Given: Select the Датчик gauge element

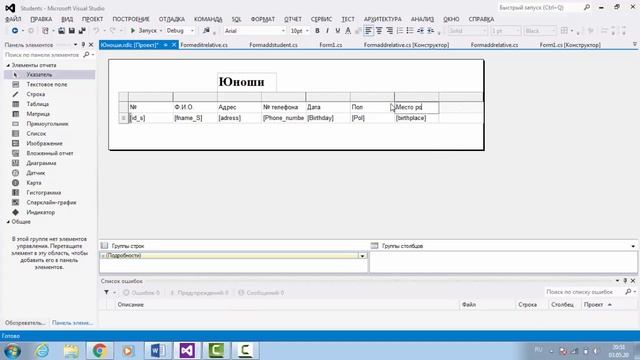Looking at the screenshot, I should 49,173.
